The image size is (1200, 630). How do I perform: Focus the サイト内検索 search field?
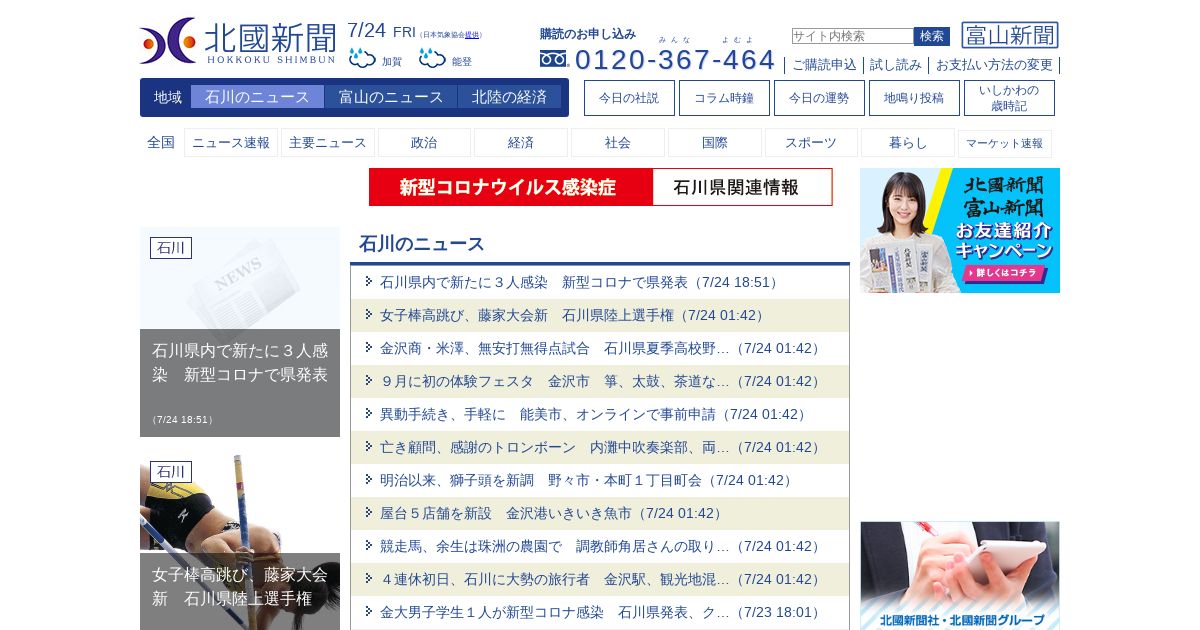(852, 36)
